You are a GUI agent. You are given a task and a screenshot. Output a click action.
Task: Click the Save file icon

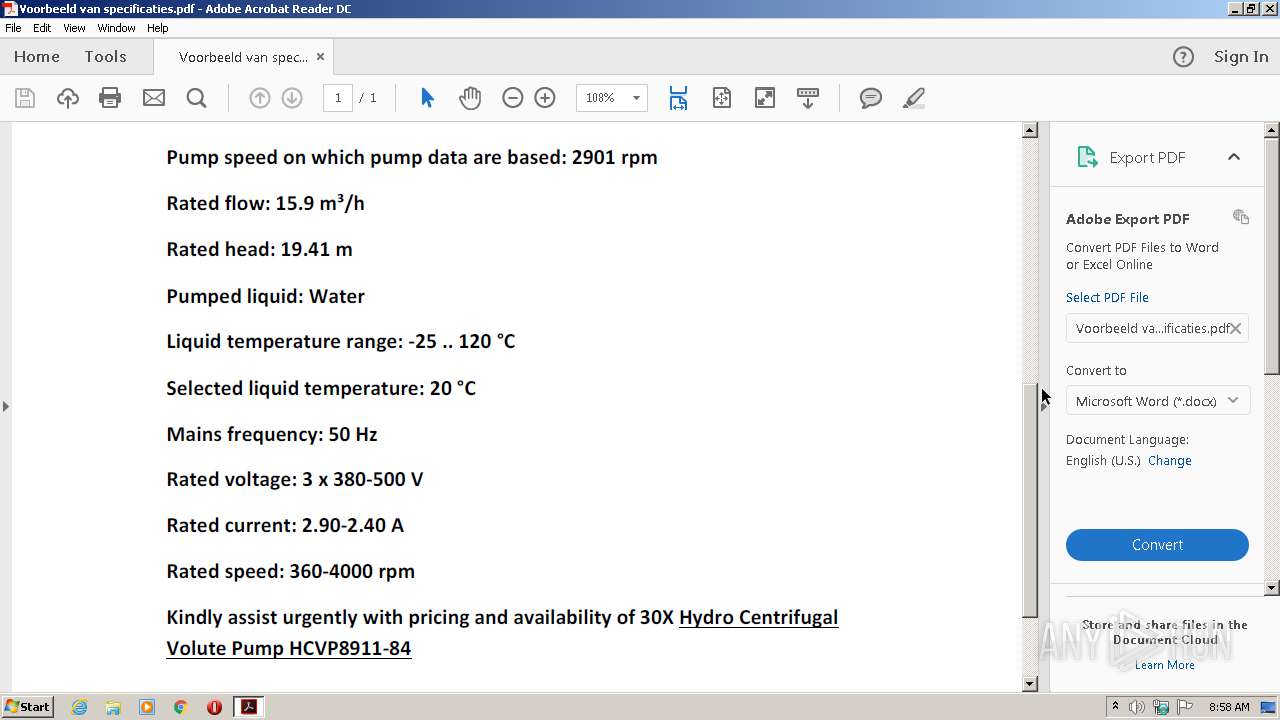25,98
